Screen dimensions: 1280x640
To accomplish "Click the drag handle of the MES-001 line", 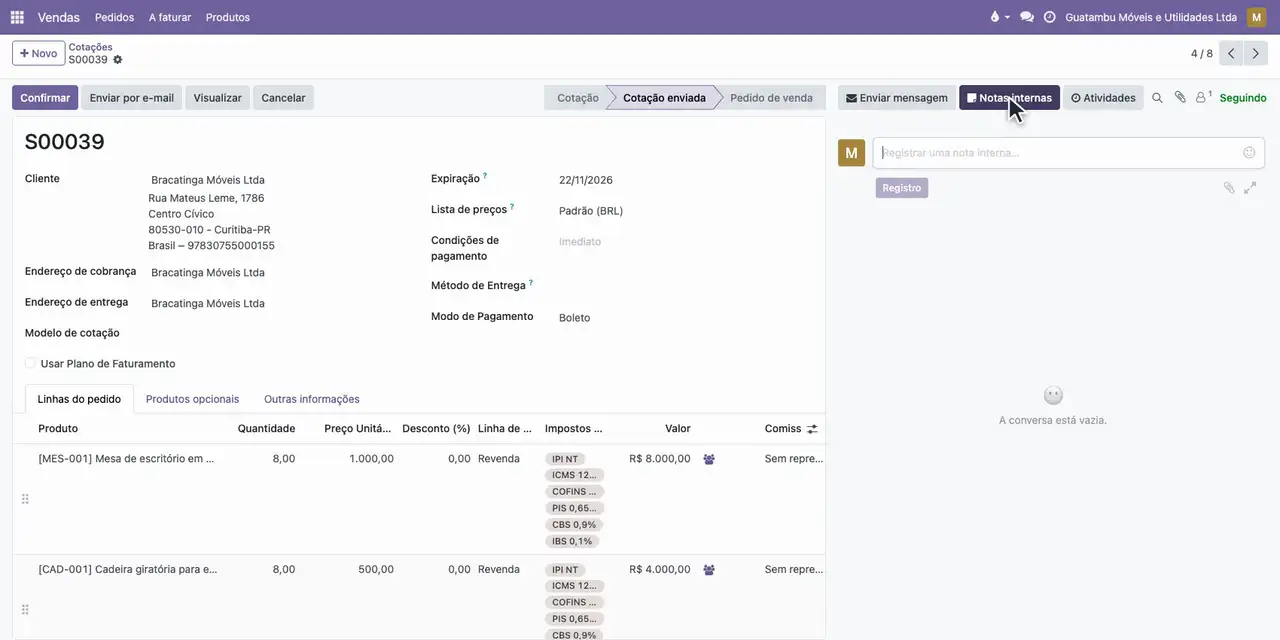I will [25, 499].
